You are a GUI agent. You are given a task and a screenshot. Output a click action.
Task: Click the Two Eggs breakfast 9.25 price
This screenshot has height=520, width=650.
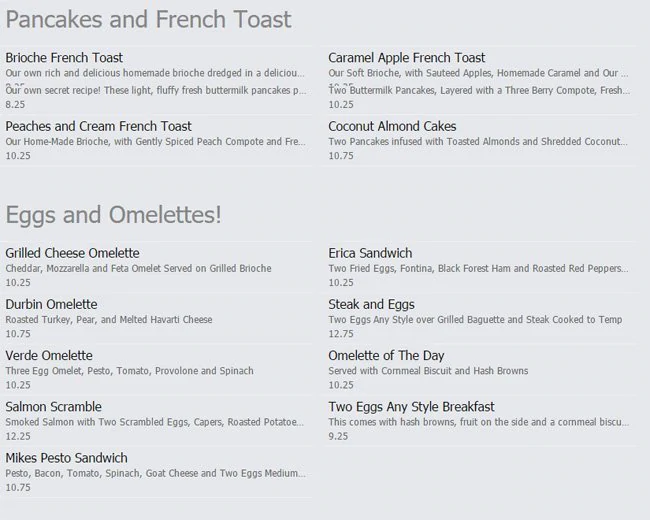(x=338, y=436)
